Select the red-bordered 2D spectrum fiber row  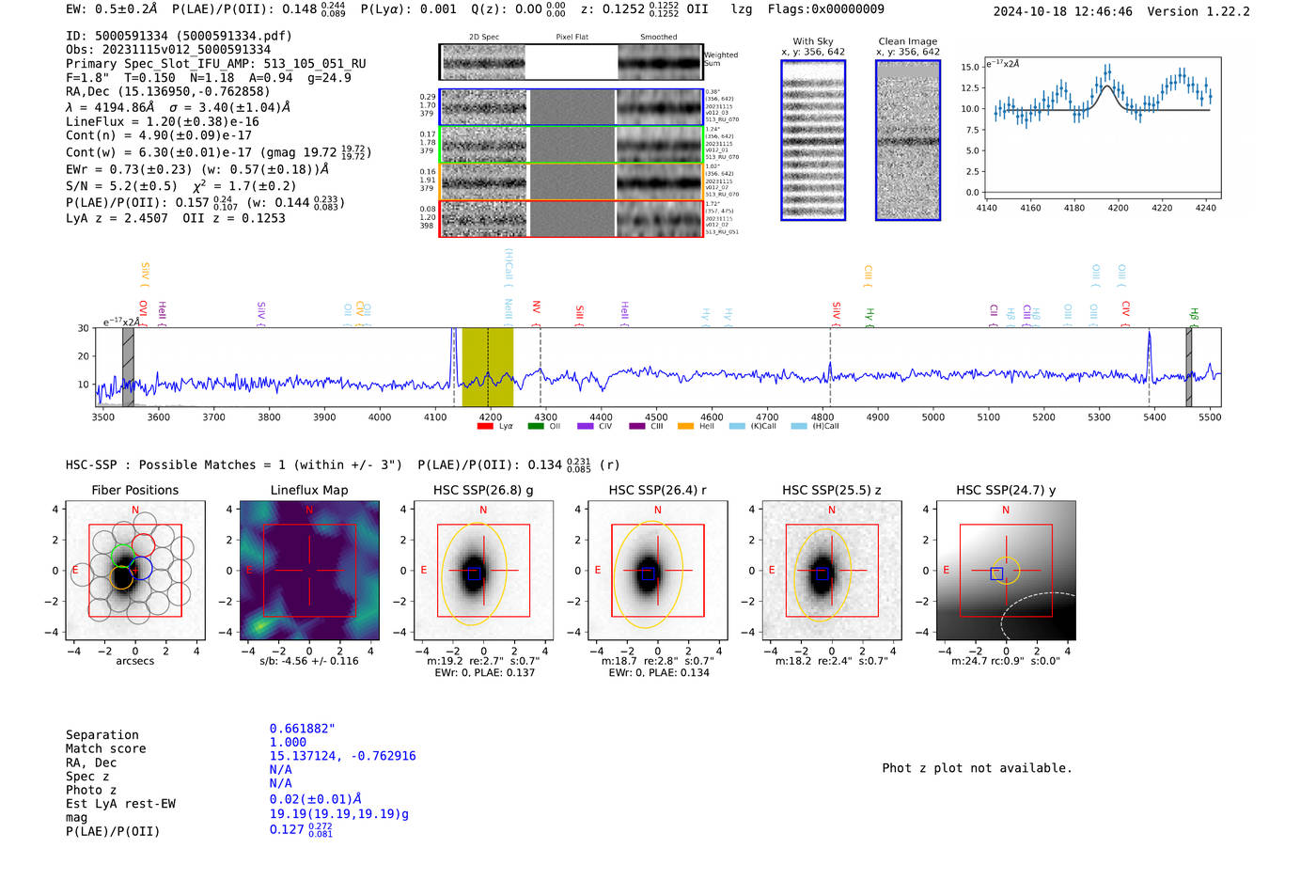coord(572,218)
